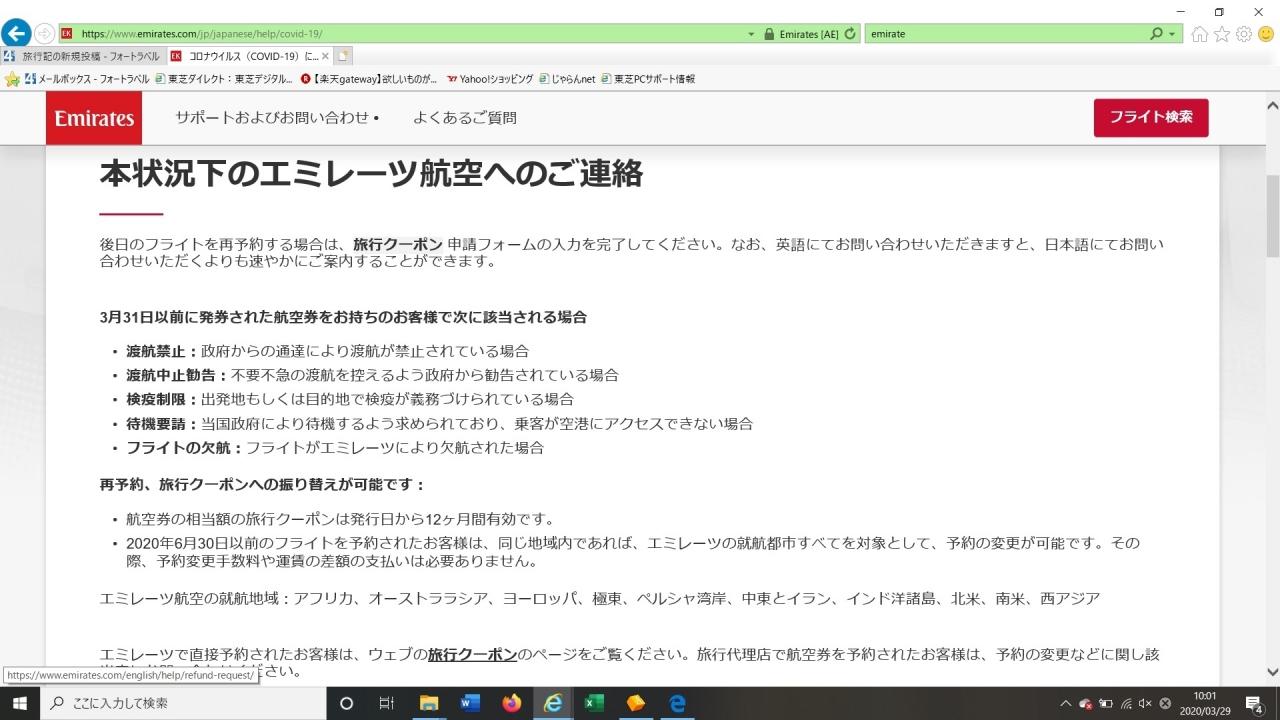Click text 再予約、旅行クーポンへの振り替えが可能です

[x=263, y=484]
